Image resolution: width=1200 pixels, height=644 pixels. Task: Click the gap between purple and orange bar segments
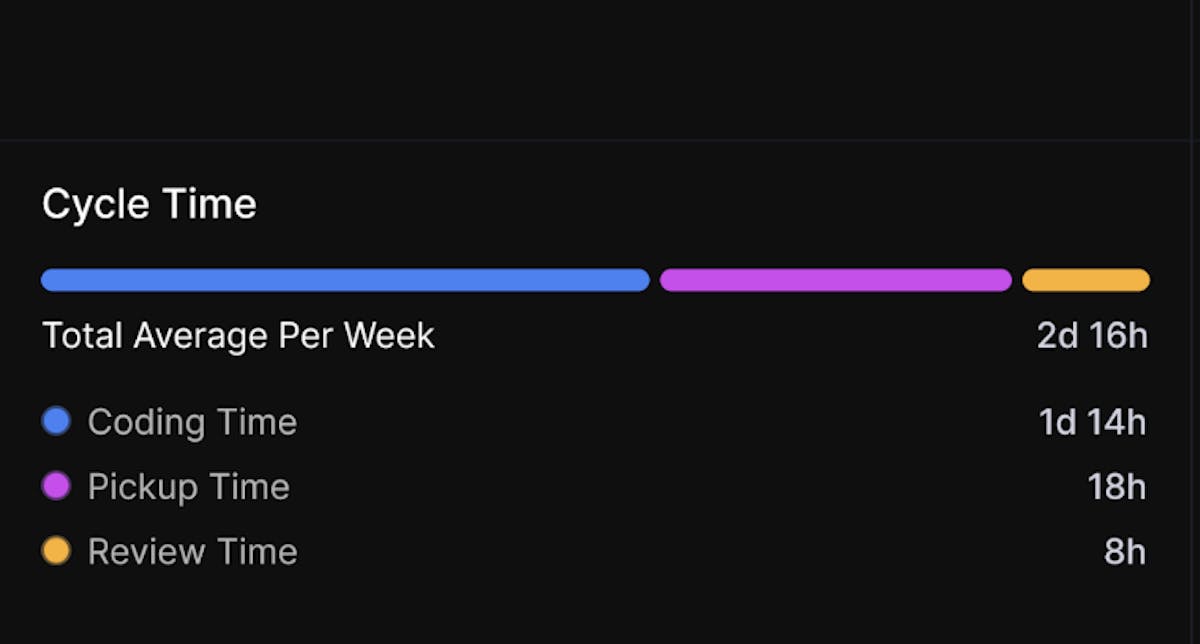1017,280
